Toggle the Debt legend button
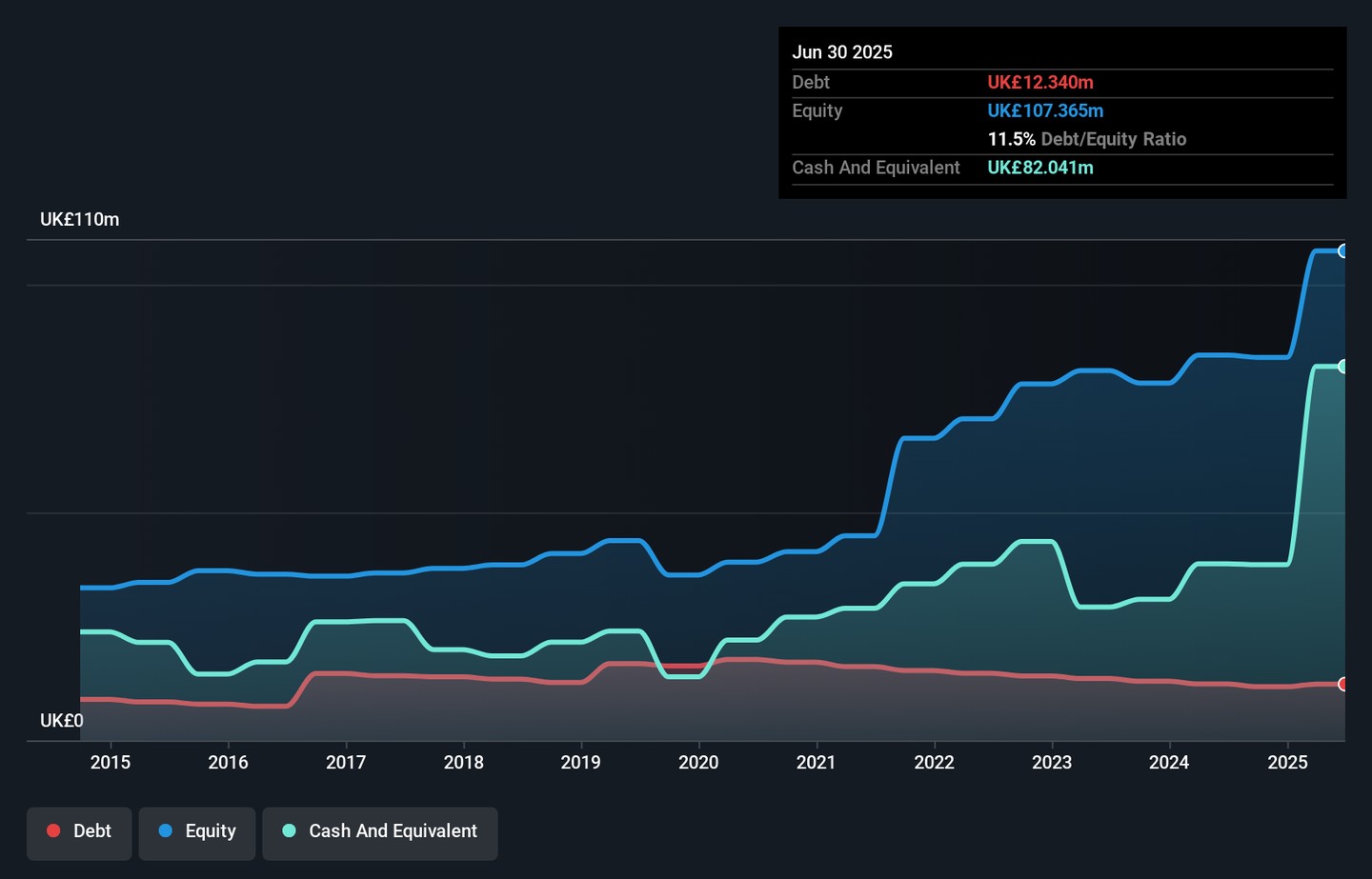The width and height of the screenshot is (1372, 879). pos(79,832)
